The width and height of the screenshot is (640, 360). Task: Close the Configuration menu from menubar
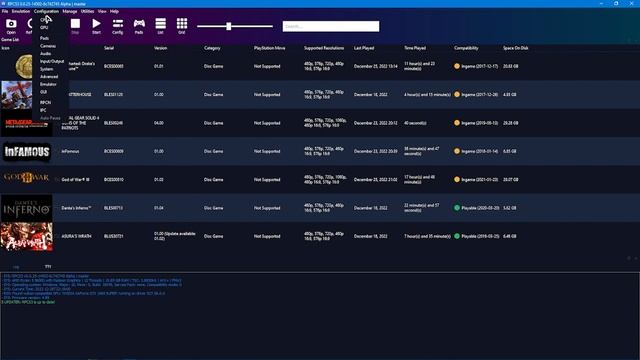tap(46, 11)
